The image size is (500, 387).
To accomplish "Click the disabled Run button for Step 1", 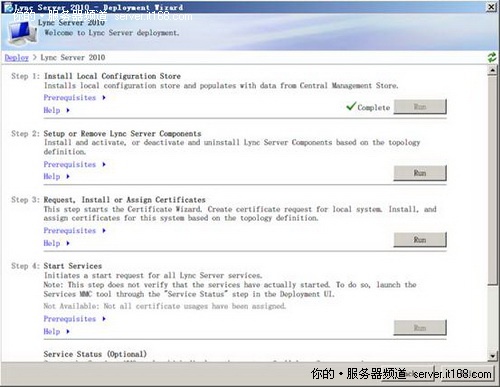I will 420,107.
